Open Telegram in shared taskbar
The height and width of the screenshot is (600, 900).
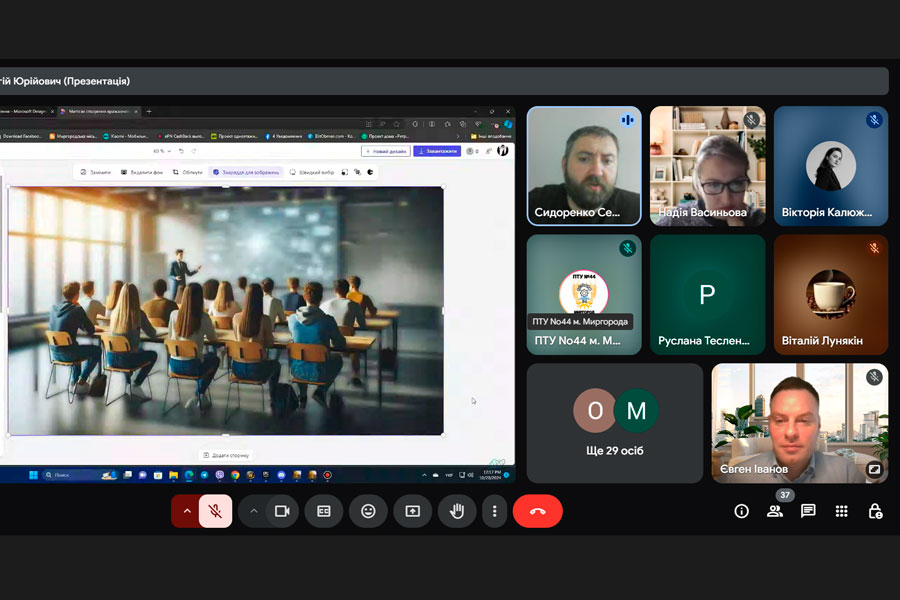pyautogui.click(x=204, y=475)
